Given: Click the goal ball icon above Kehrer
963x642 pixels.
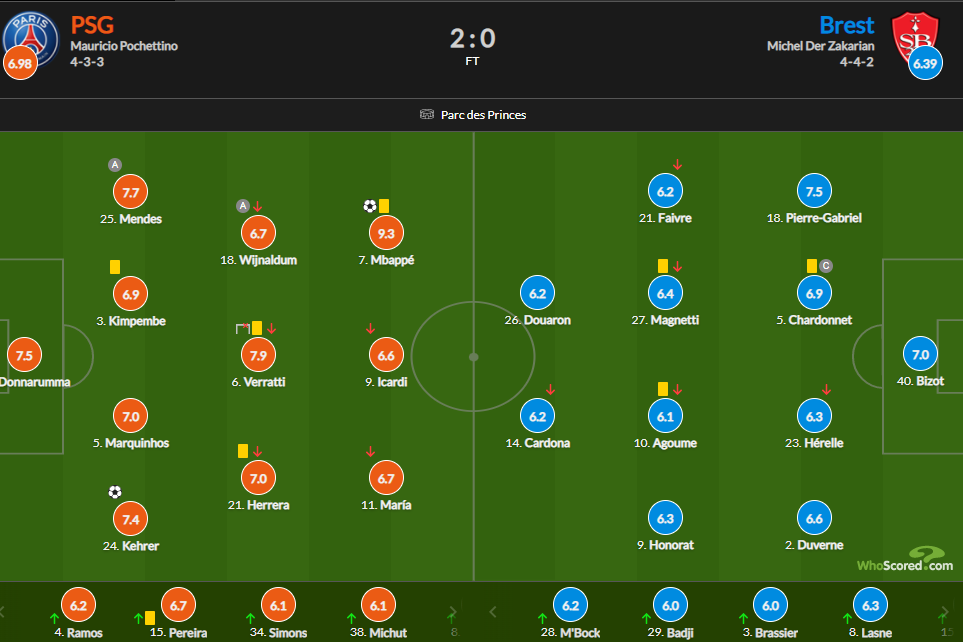Looking at the screenshot, I should [x=115, y=492].
